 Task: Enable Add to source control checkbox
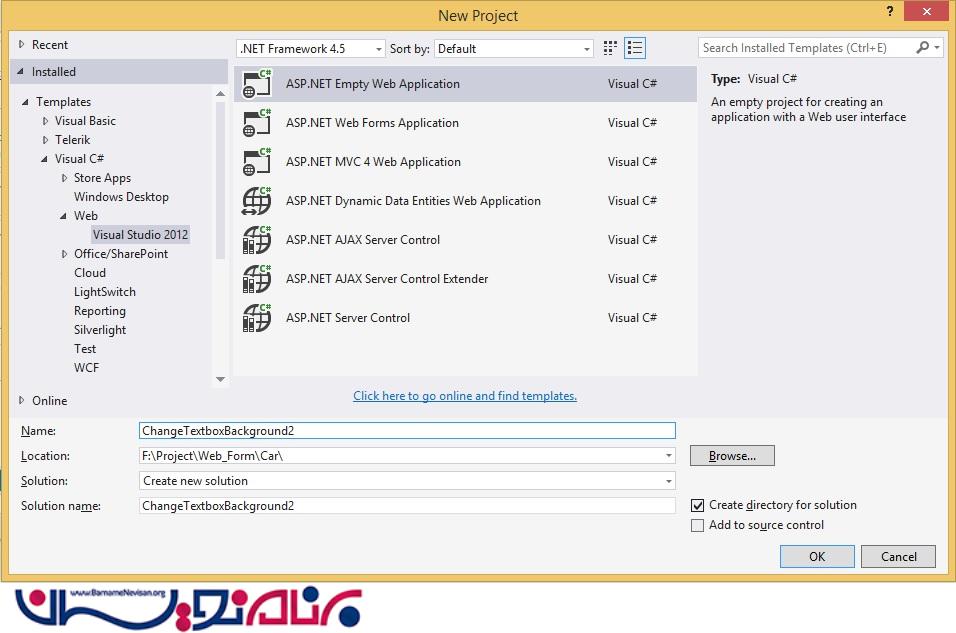[698, 526]
